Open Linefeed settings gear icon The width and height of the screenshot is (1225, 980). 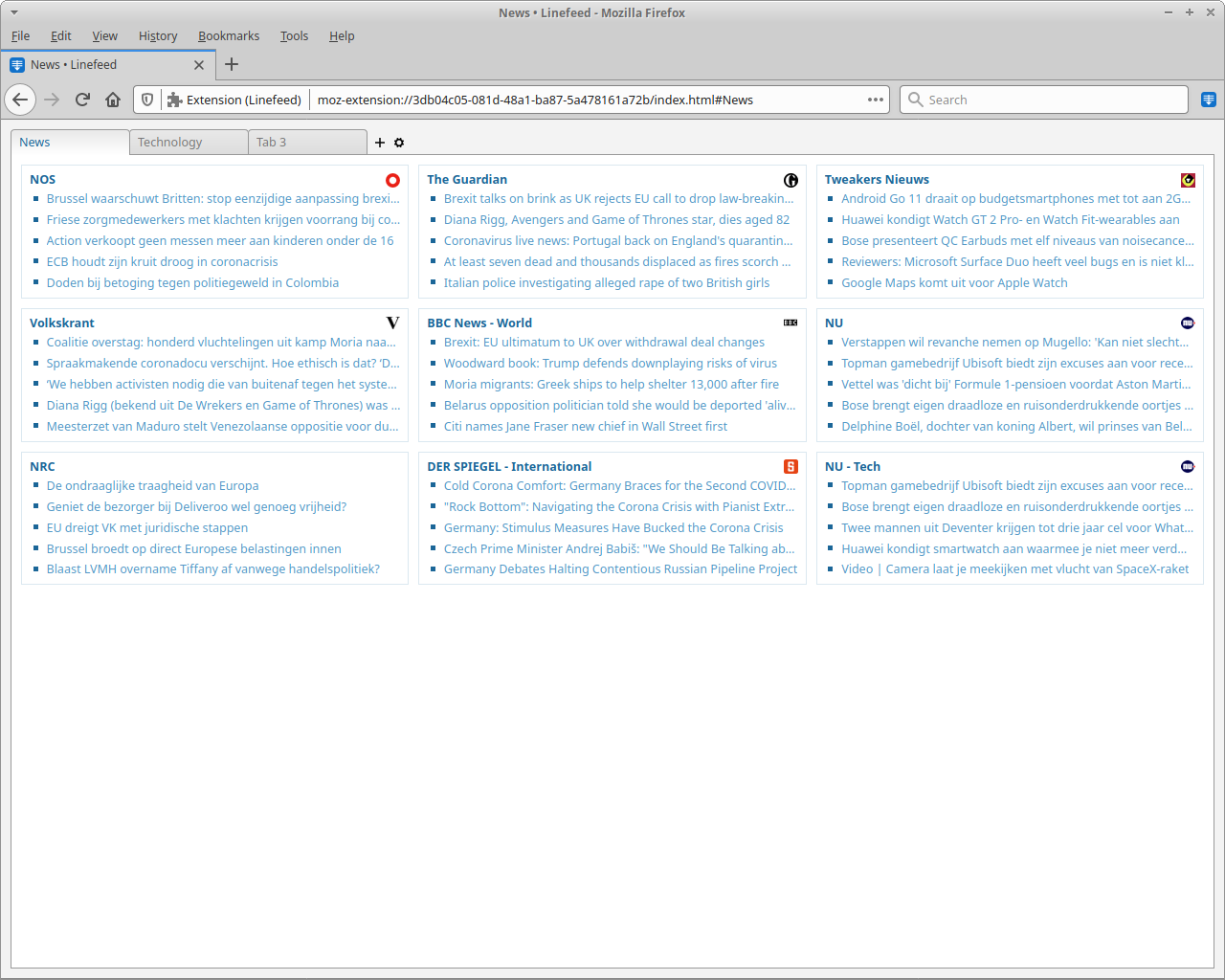pos(399,143)
